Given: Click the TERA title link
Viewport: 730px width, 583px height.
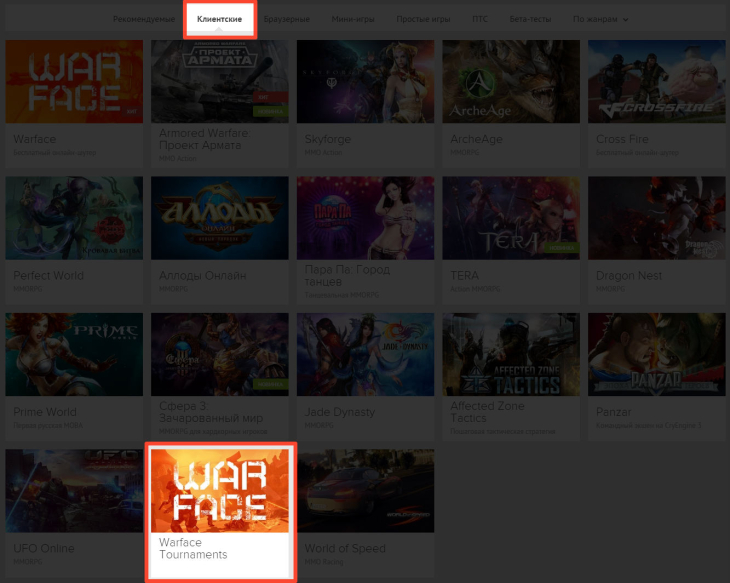Looking at the screenshot, I should tap(465, 276).
